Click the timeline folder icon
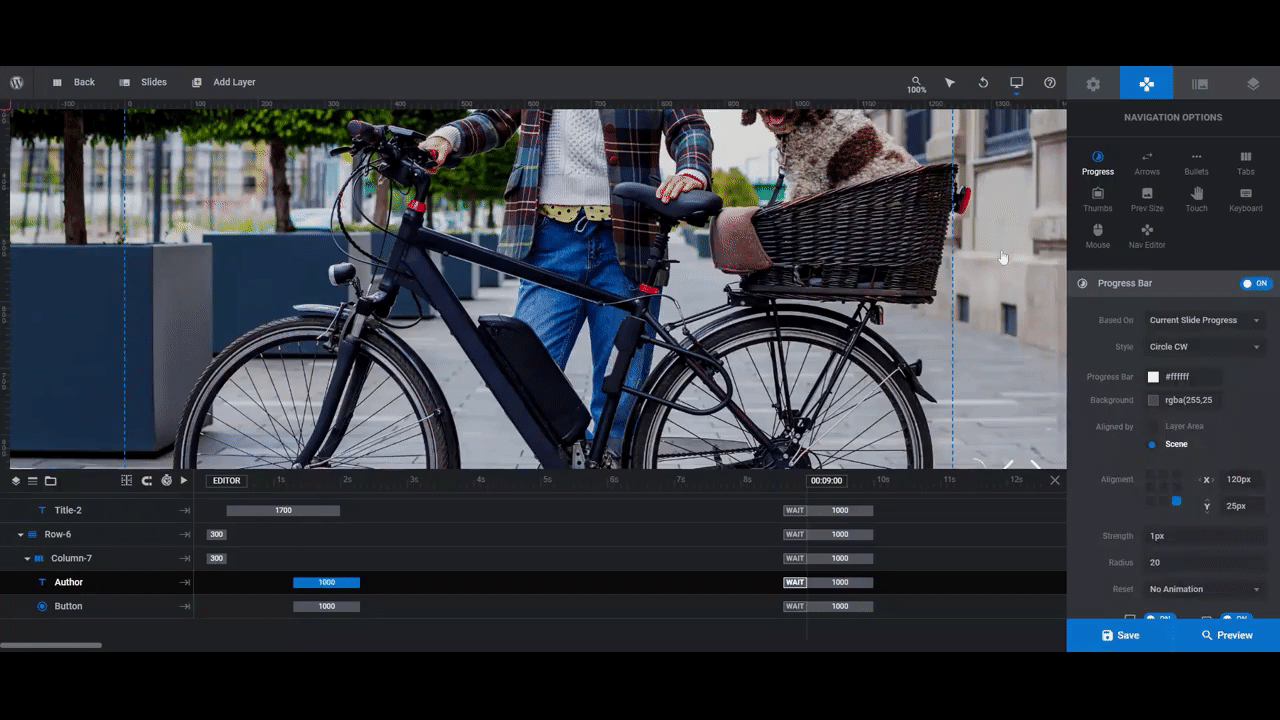This screenshot has height=720, width=1280. click(x=50, y=481)
